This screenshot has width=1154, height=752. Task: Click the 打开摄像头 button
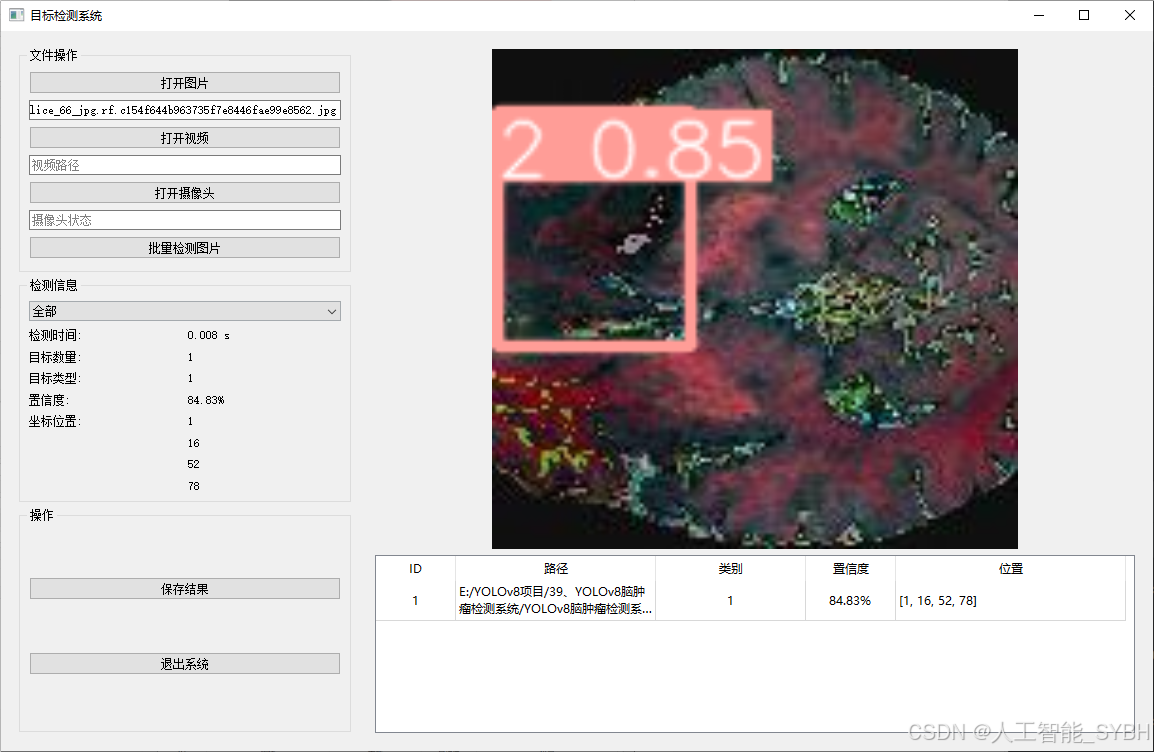(185, 193)
